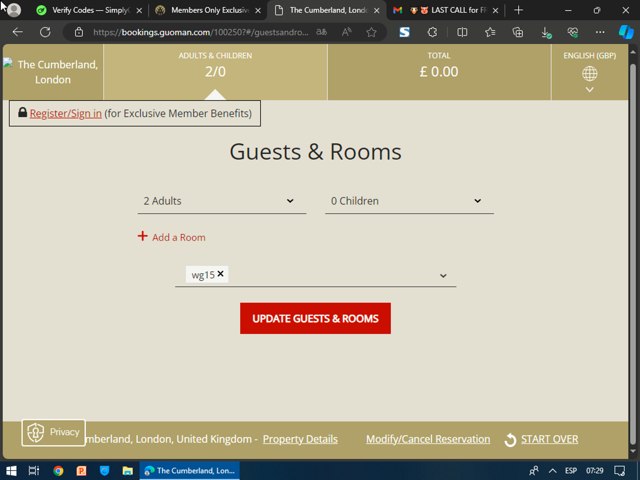Click the plus icon next to Add a Room
The height and width of the screenshot is (480, 640).
[x=142, y=236]
